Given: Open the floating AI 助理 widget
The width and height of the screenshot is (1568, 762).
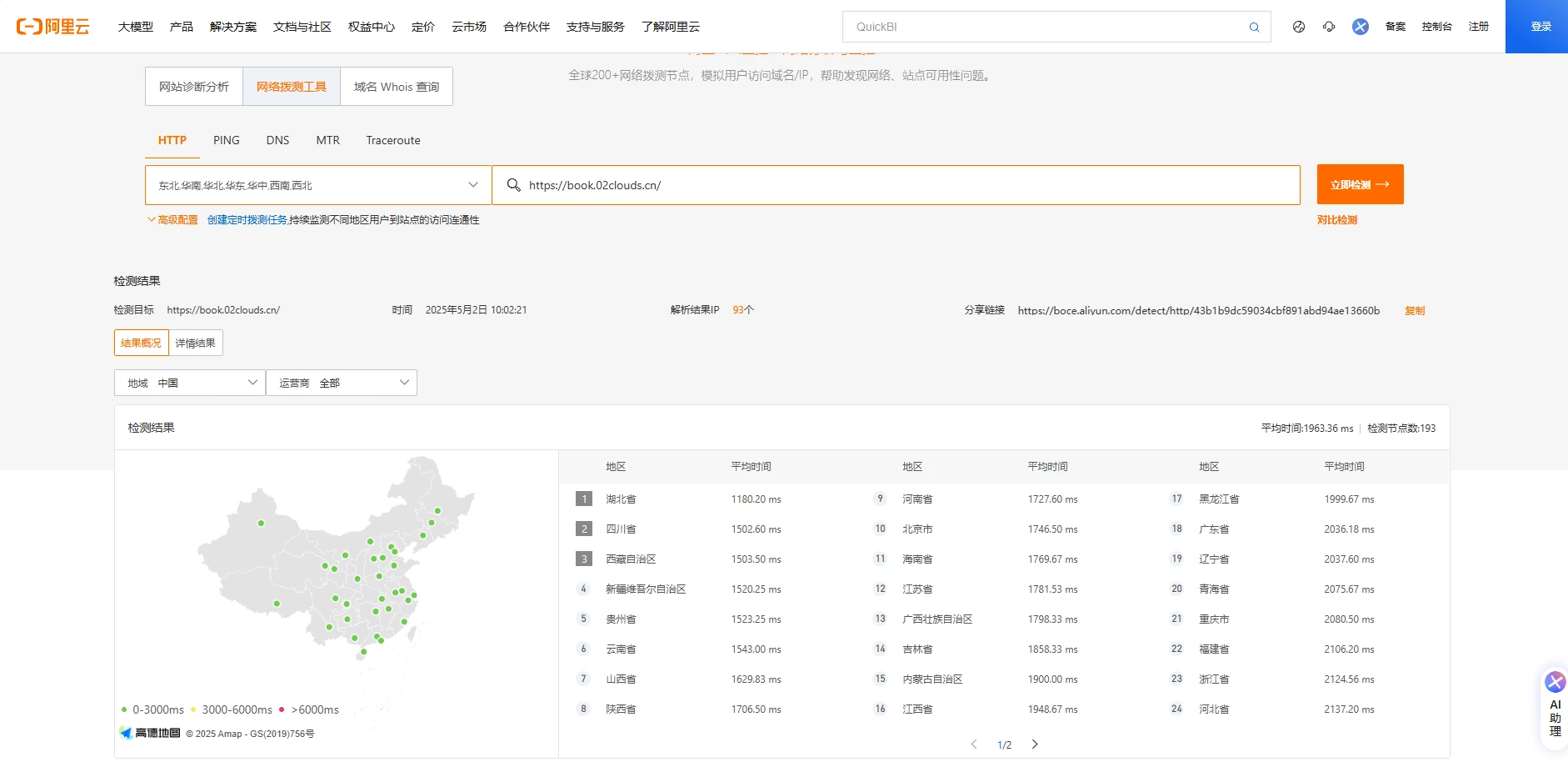Looking at the screenshot, I should tap(1555, 706).
